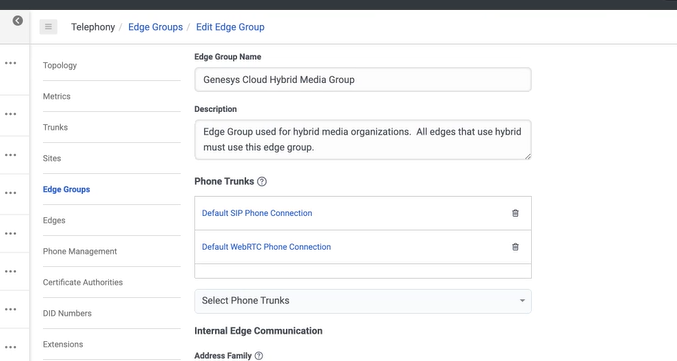
Task: Open bottom three-dot options menu
Action: (10, 347)
